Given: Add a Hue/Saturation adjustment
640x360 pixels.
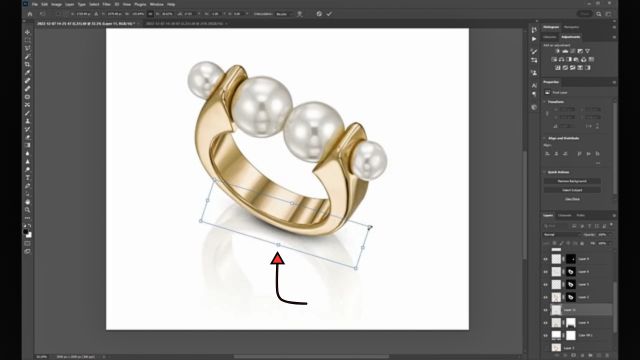Looking at the screenshot, I should pos(554,60).
